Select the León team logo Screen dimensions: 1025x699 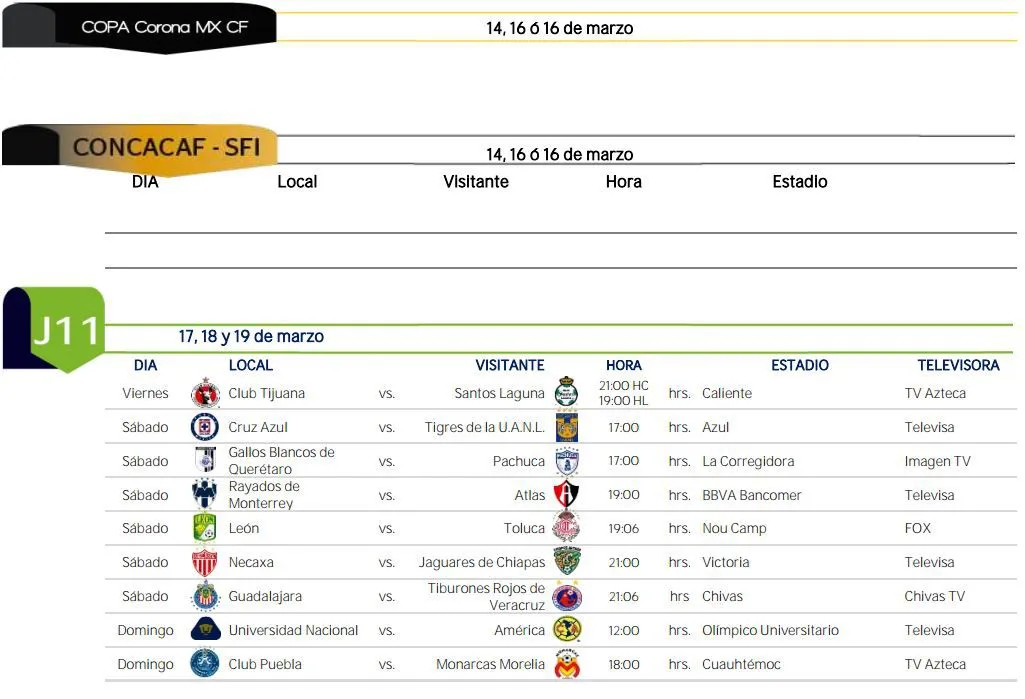tap(205, 528)
